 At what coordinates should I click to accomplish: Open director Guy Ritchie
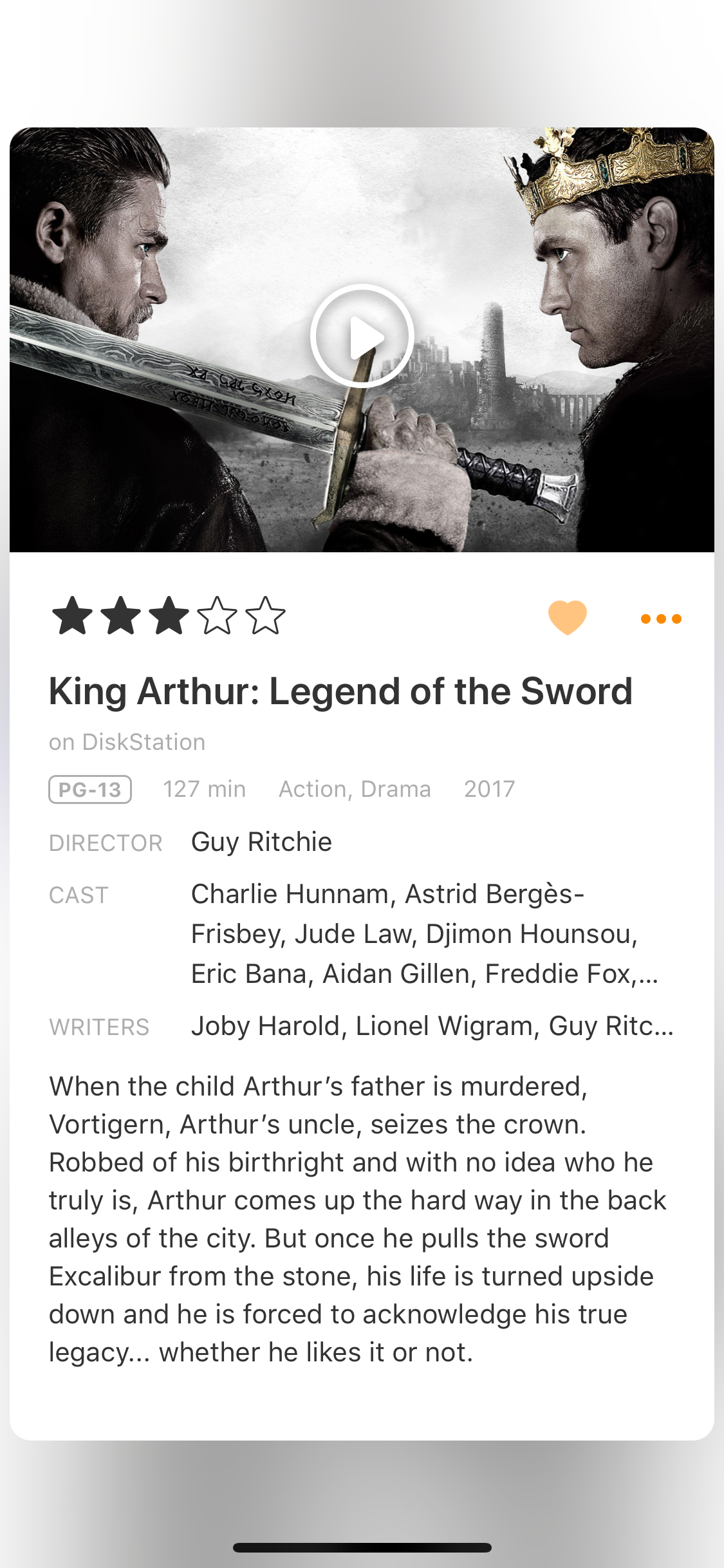261,842
